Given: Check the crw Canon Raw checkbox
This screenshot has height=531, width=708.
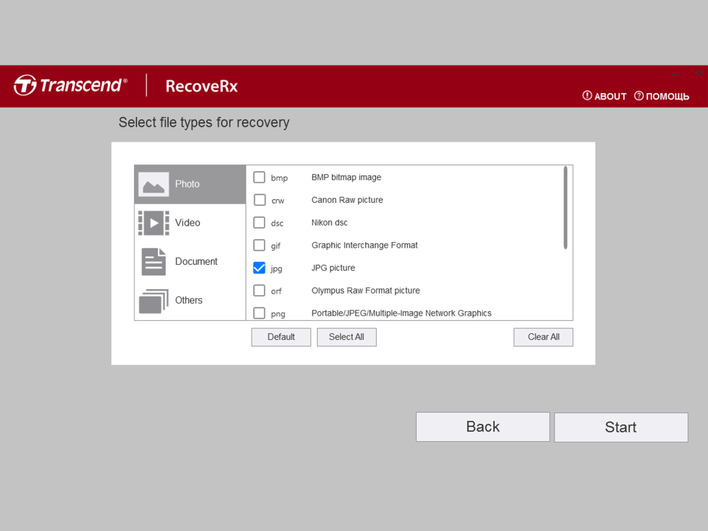Looking at the screenshot, I should pos(259,200).
